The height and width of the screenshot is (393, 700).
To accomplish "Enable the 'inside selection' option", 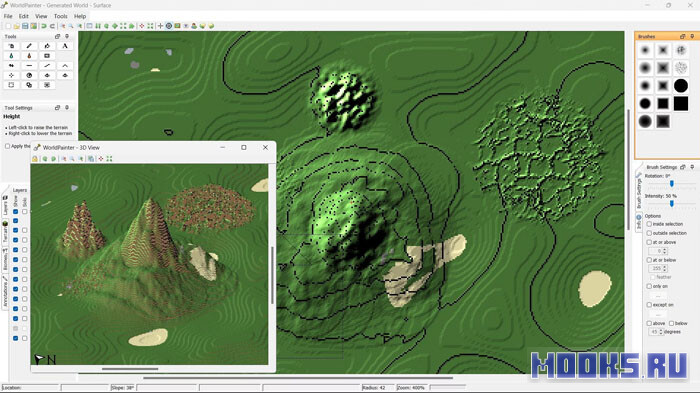I will click(x=649, y=224).
